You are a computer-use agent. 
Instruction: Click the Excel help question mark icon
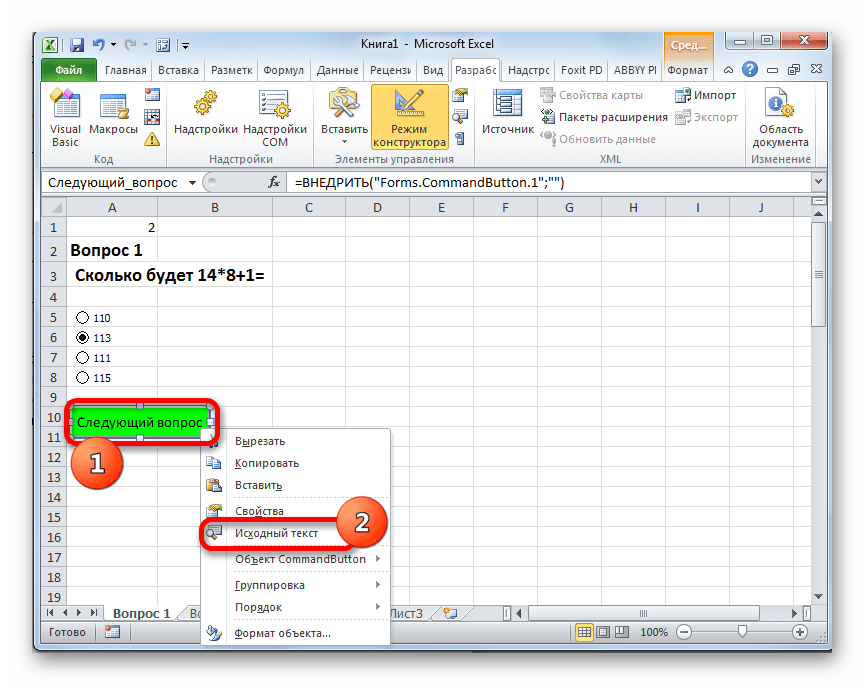click(749, 69)
